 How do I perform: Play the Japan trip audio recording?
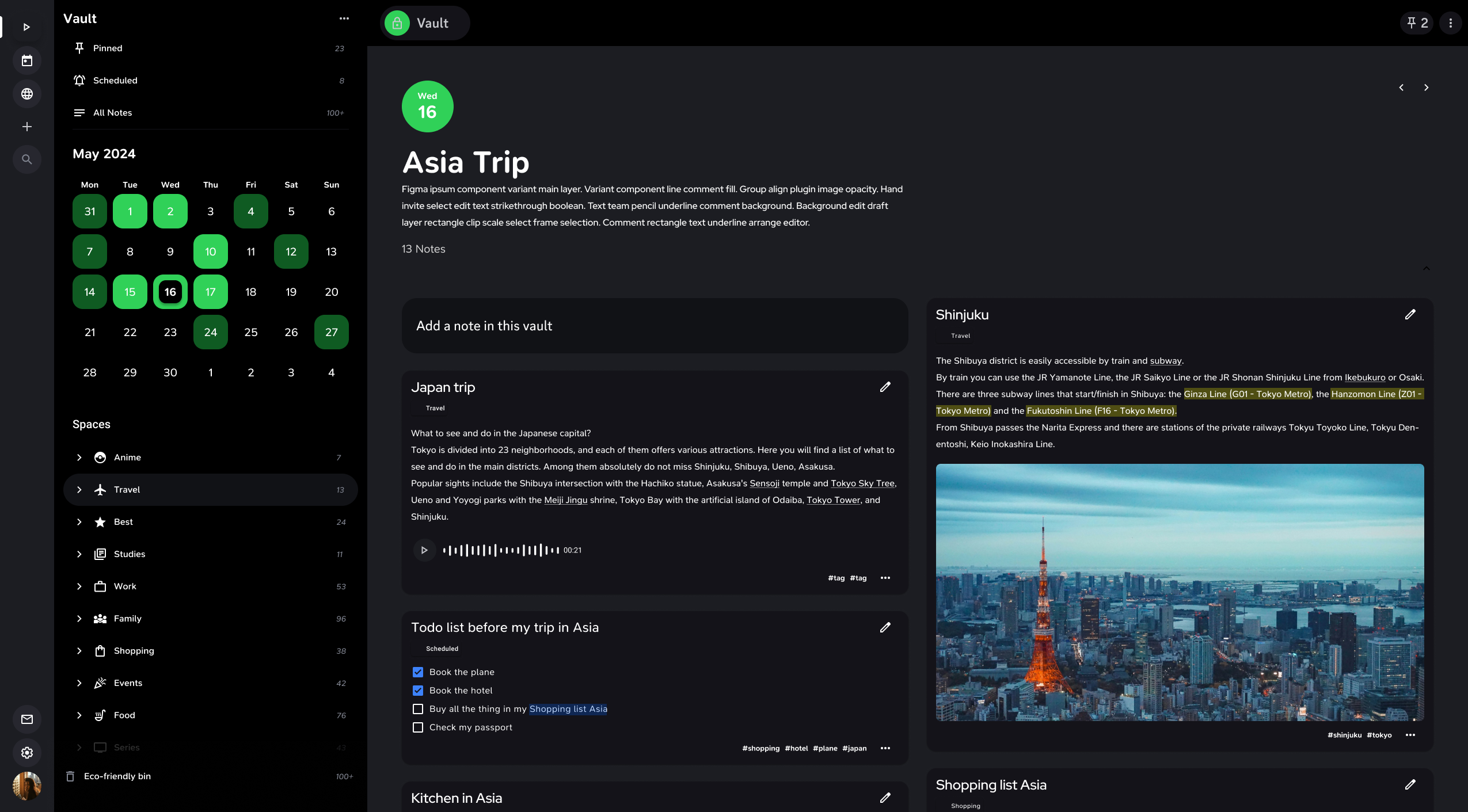click(x=424, y=550)
